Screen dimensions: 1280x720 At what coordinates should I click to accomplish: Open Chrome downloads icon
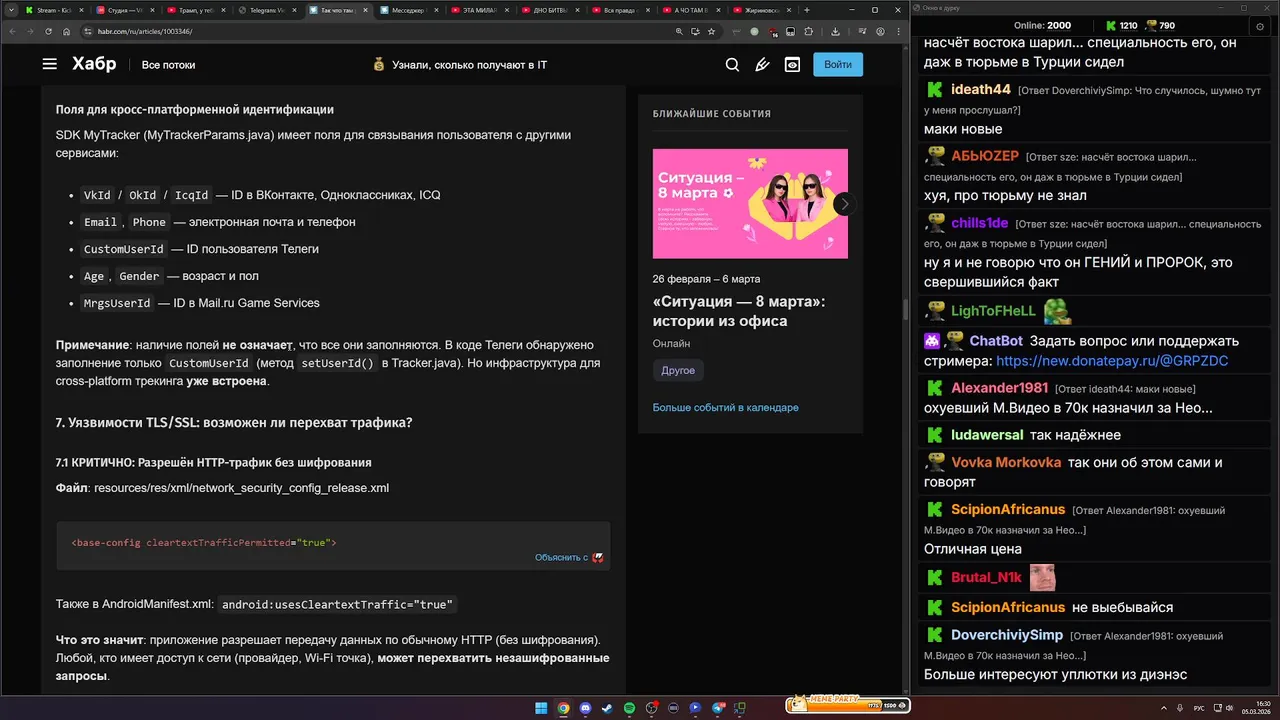pos(835,31)
